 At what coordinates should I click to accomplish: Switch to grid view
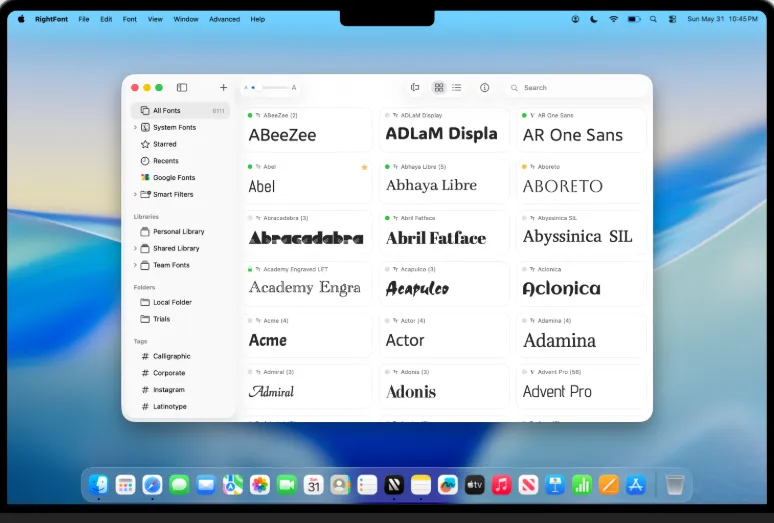point(438,87)
